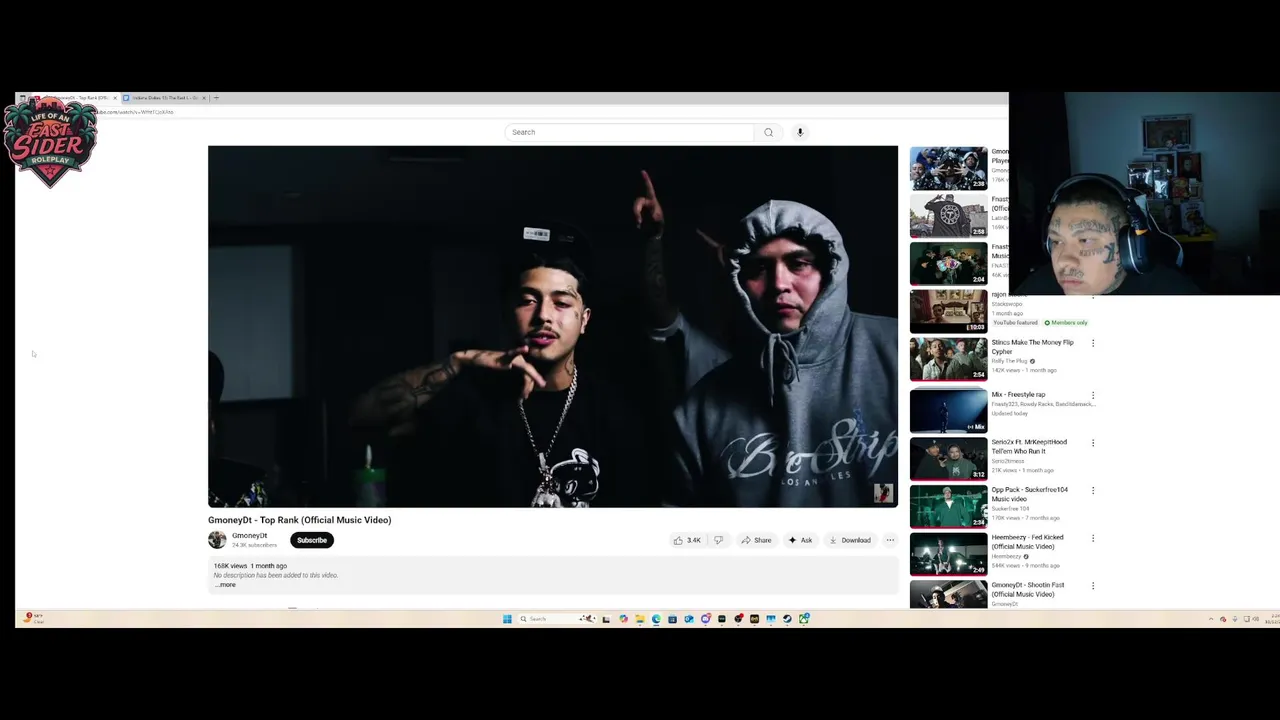Open the GmoneyDt channel name link

click(x=250, y=536)
